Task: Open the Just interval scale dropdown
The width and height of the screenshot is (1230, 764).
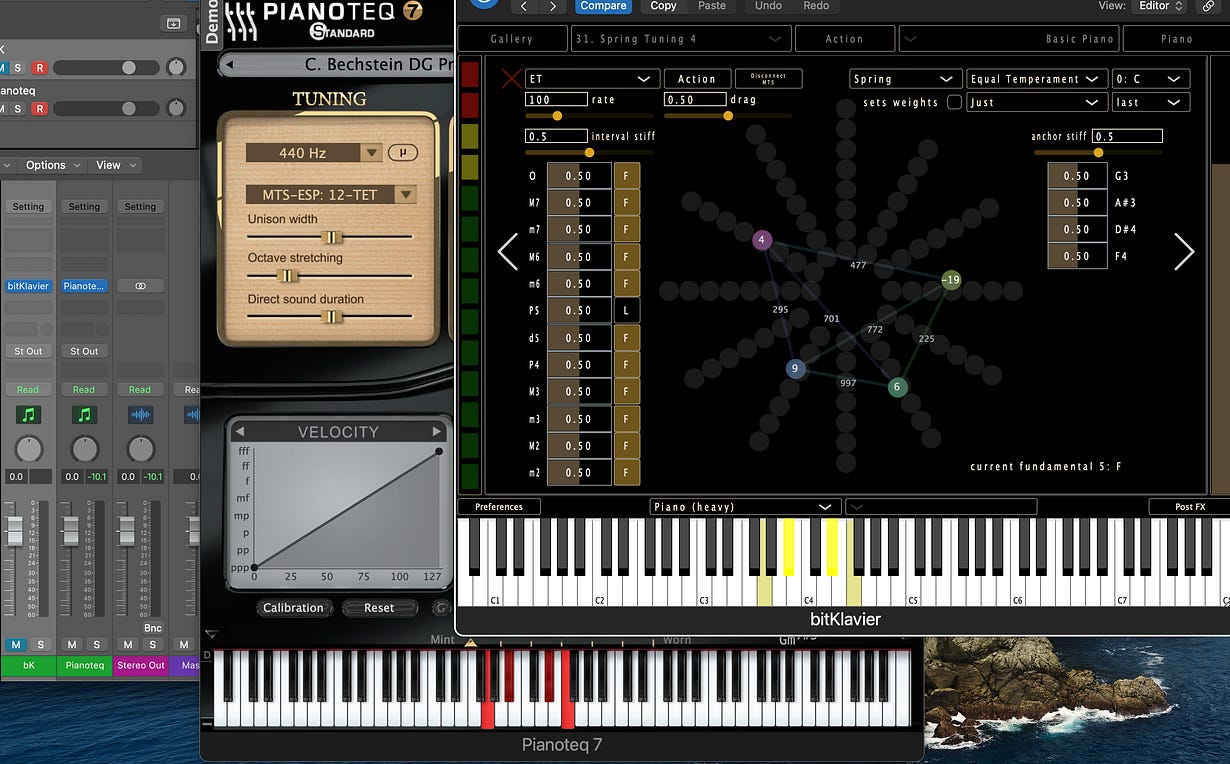Action: click(1037, 102)
